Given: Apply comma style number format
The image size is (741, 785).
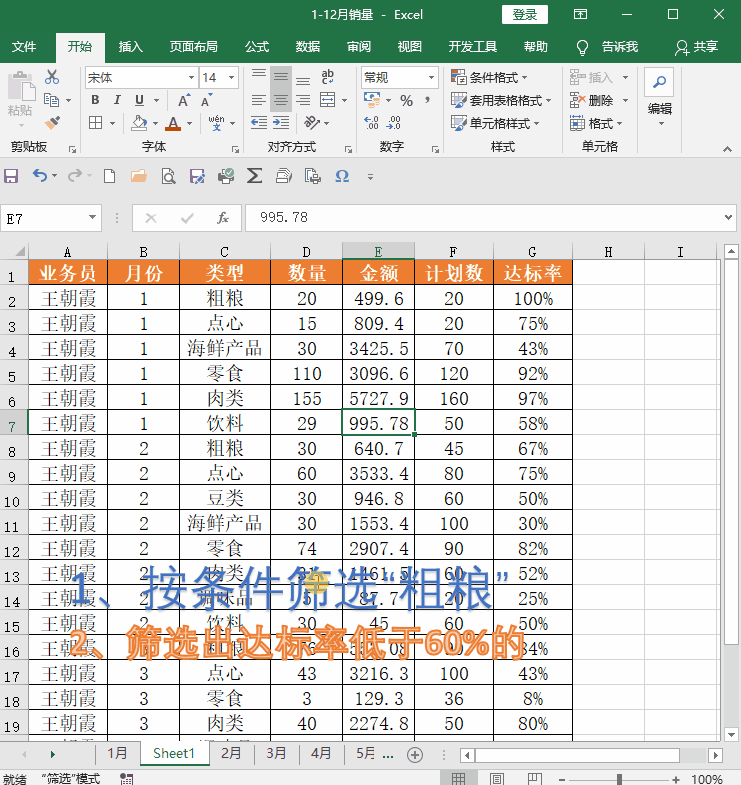Looking at the screenshot, I should pos(428,101).
